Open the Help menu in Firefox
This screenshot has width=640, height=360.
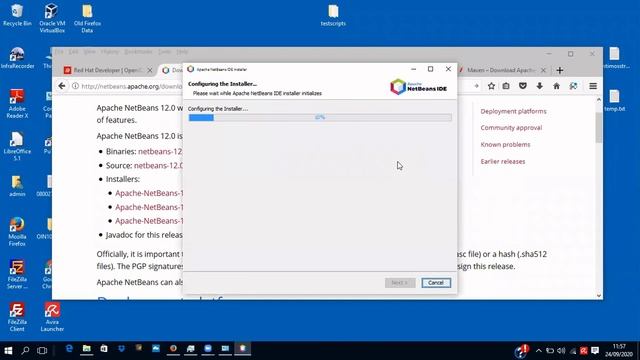(x=182, y=52)
